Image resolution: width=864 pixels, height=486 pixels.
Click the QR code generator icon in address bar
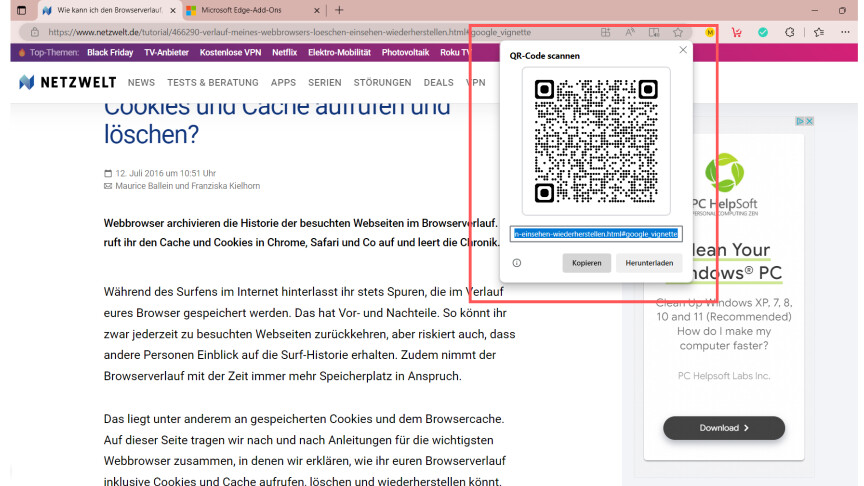[x=605, y=32]
